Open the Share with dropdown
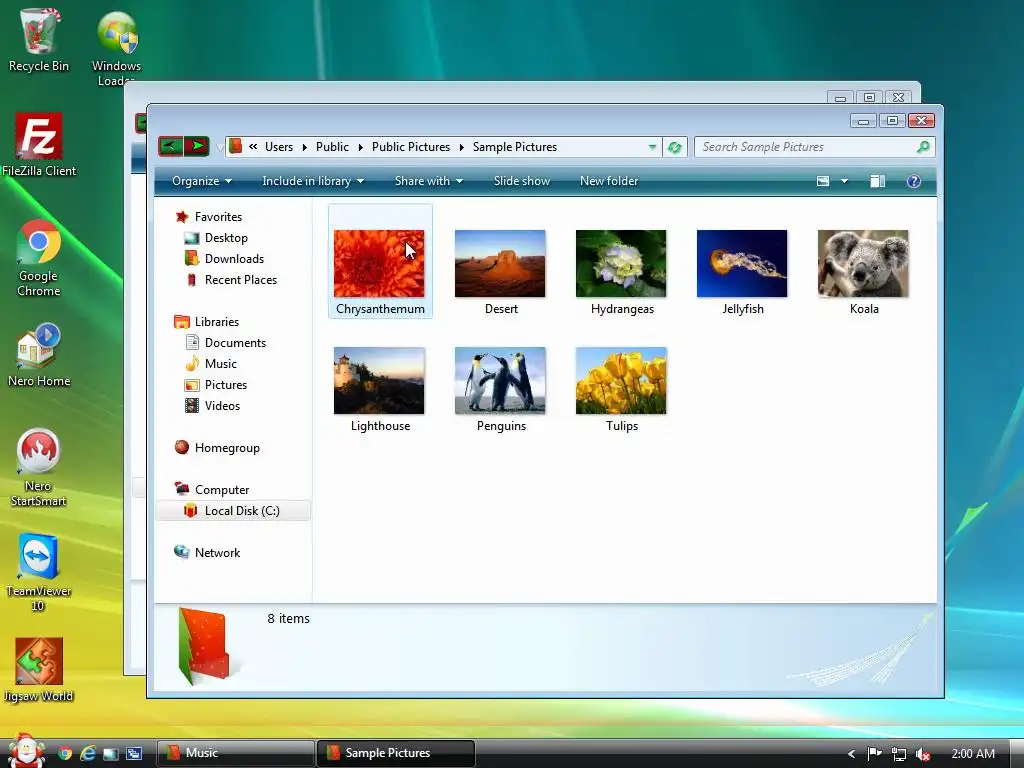Image resolution: width=1024 pixels, height=768 pixels. [x=428, y=181]
